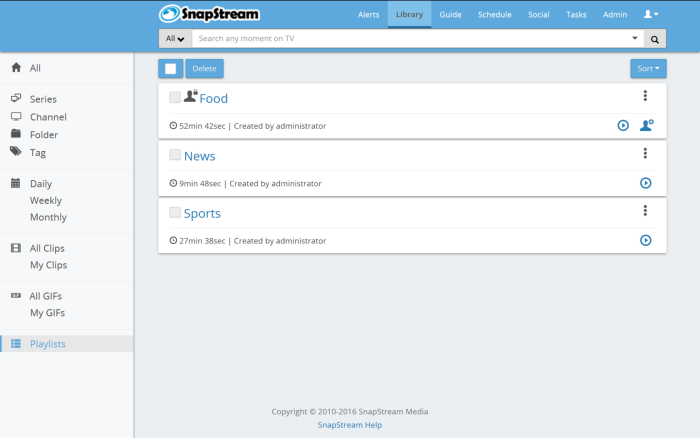
Task: Select Series in the sidebar
Action: pyautogui.click(x=43, y=99)
